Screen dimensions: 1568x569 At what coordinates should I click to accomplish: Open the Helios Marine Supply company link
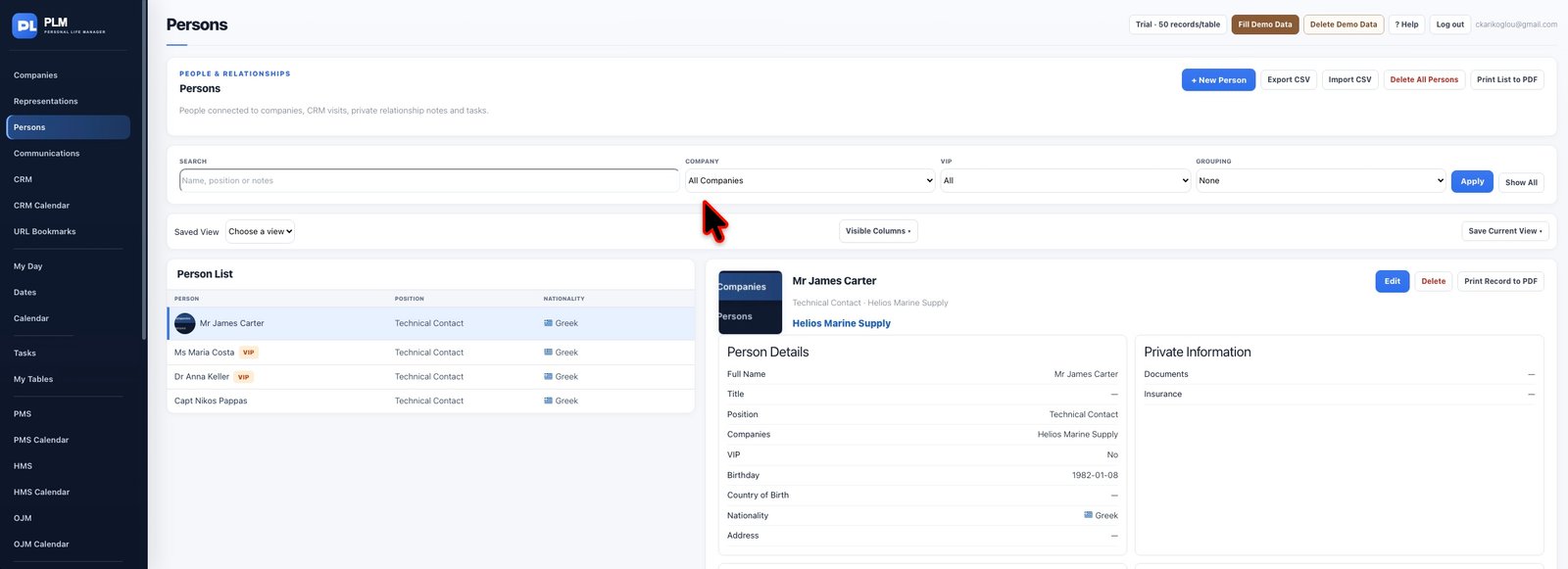pos(842,323)
